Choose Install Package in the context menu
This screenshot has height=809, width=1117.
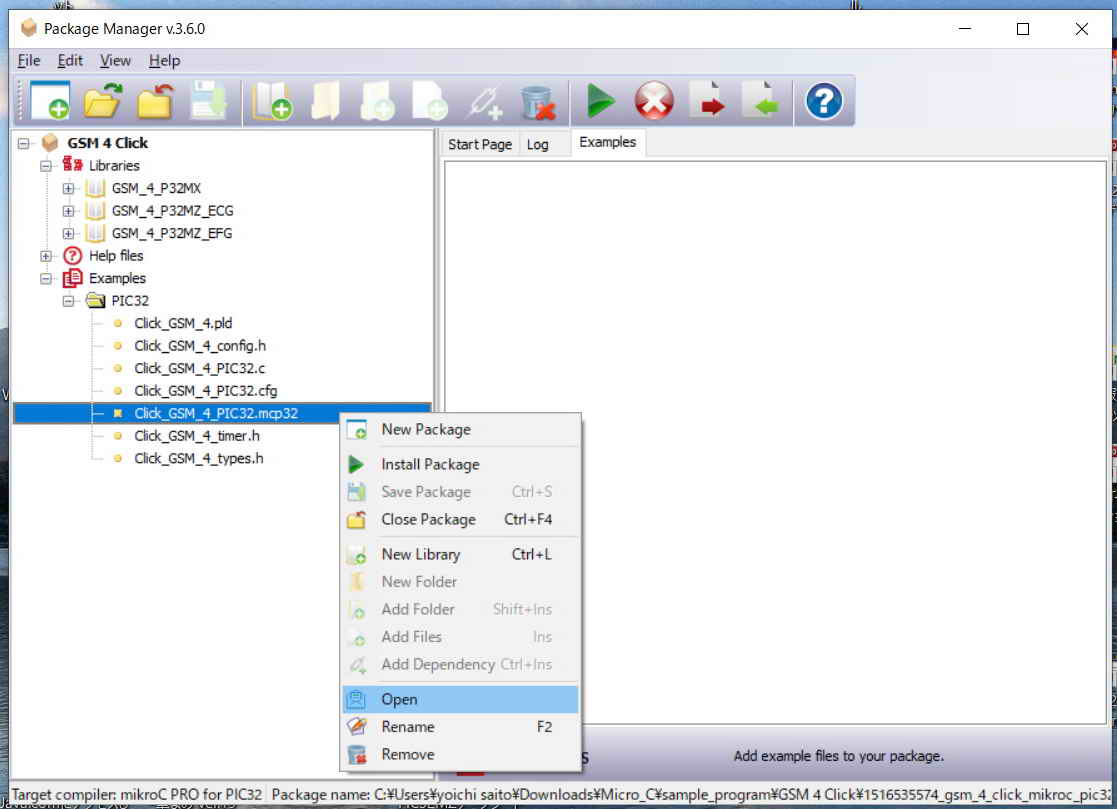coord(460,464)
